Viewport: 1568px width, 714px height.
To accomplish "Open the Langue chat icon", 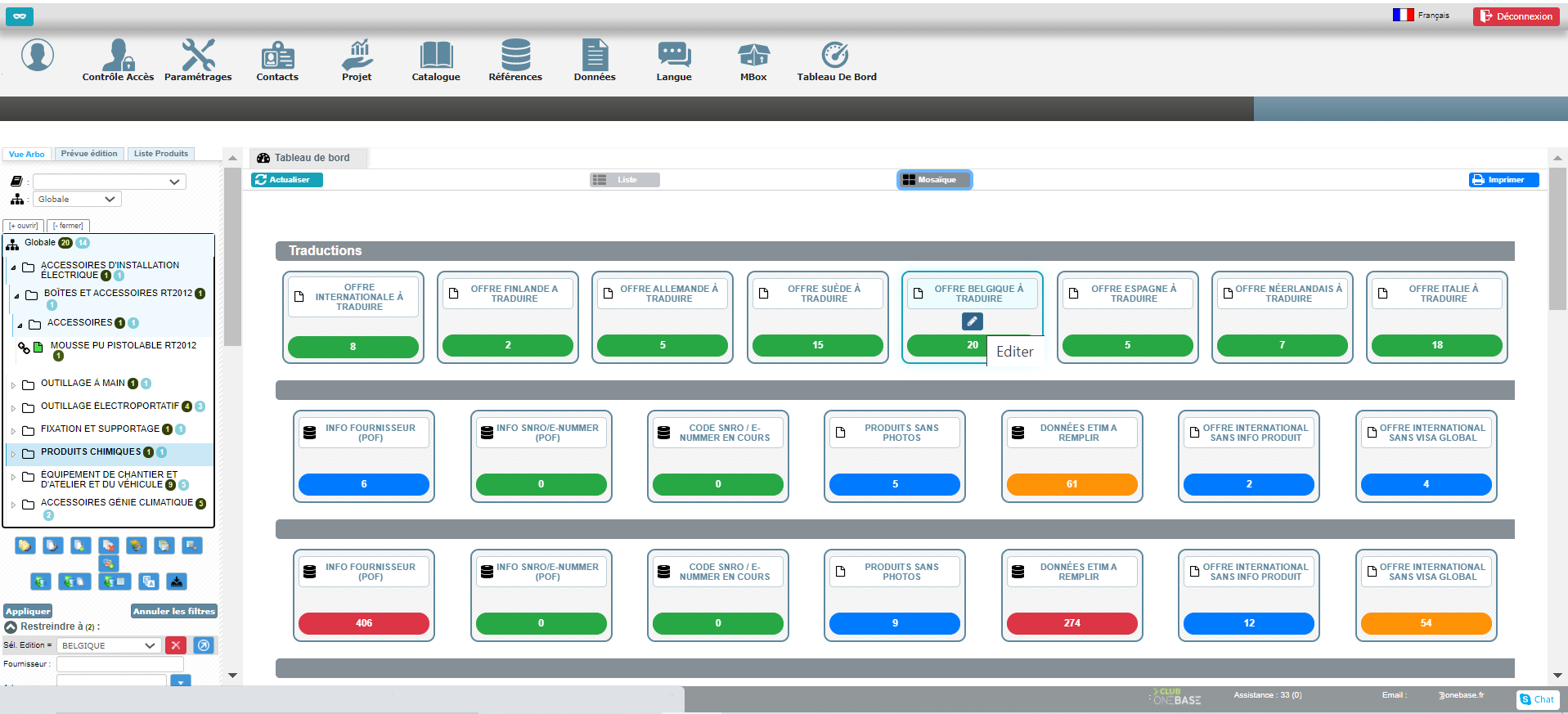I will tap(674, 55).
